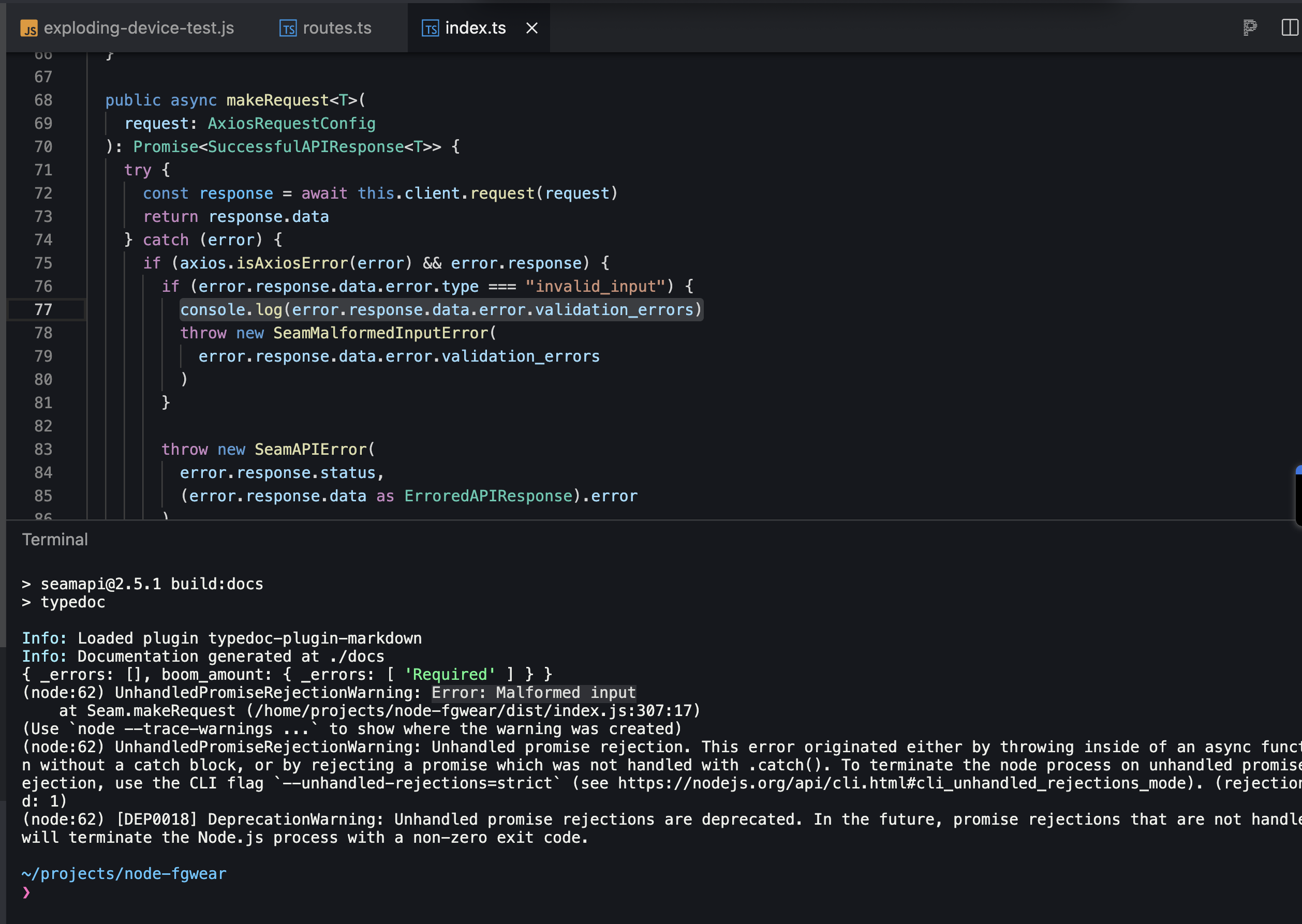Viewport: 1302px width, 924px height.
Task: Click the SeamMalformedInputError class name
Action: coord(381,333)
